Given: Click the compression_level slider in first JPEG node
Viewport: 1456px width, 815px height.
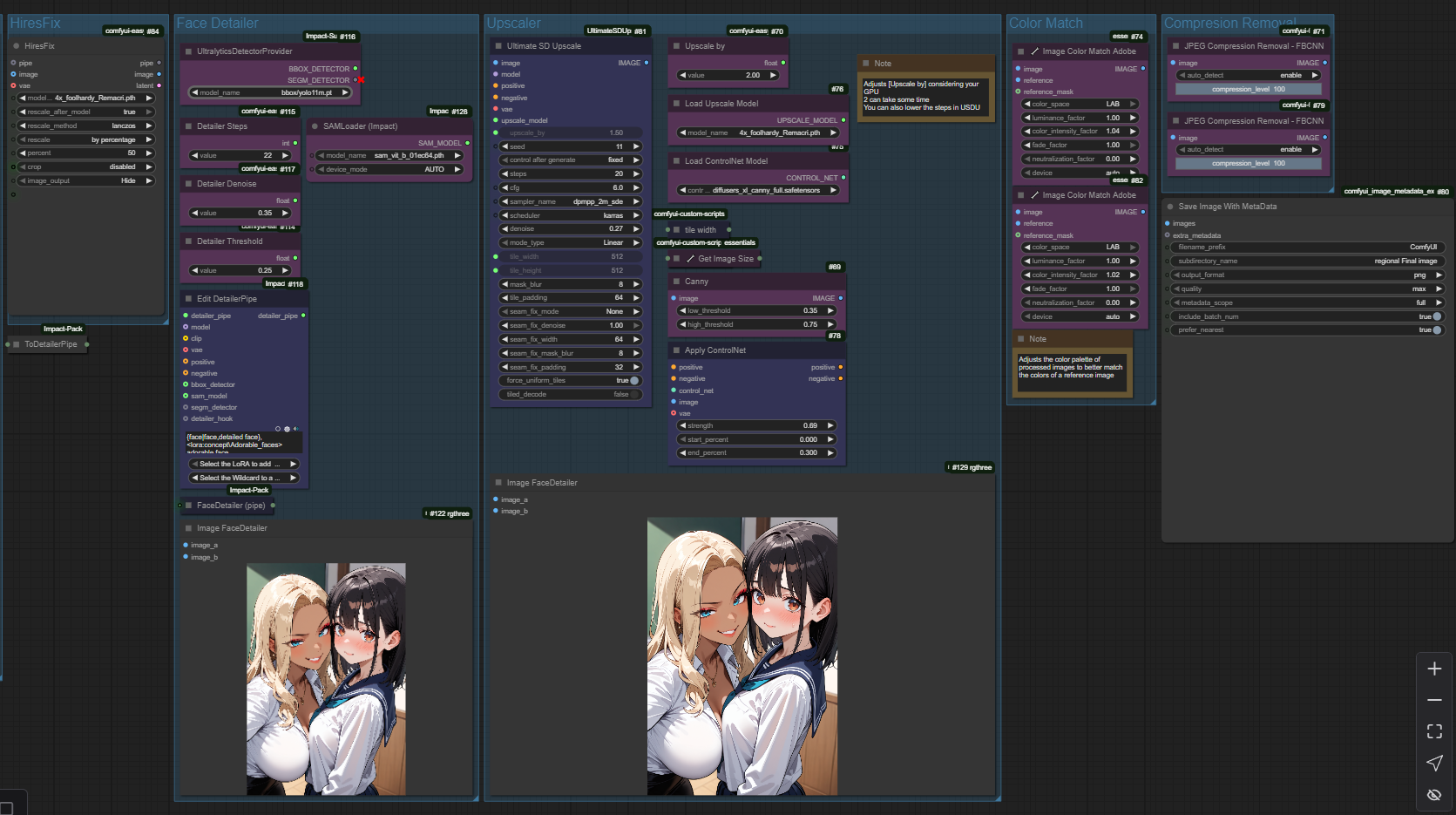Looking at the screenshot, I should pyautogui.click(x=1248, y=89).
